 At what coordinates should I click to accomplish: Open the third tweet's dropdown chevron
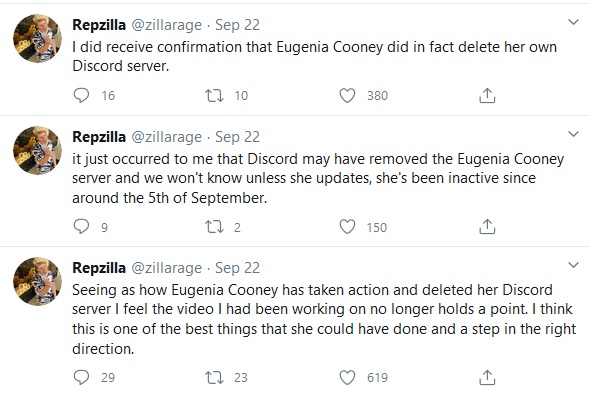(573, 265)
